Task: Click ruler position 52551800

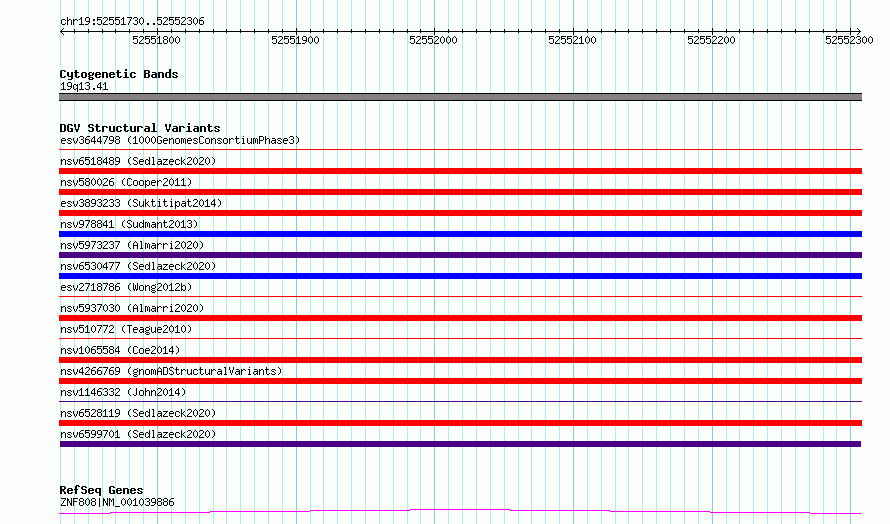Action: 156,40
